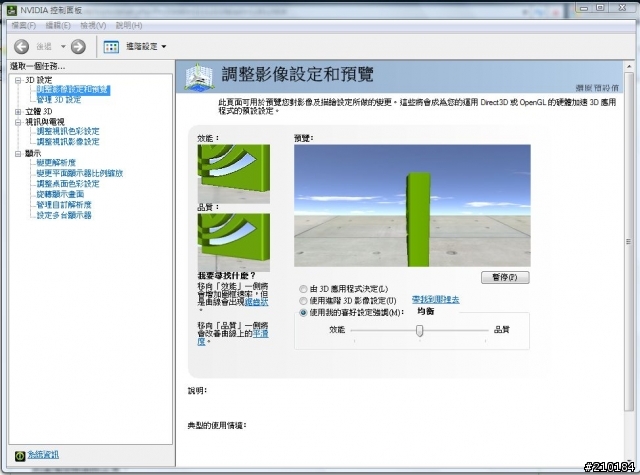640x475 pixels.
Task: Expand the 立體 3D tree node
Action: [x=18, y=111]
